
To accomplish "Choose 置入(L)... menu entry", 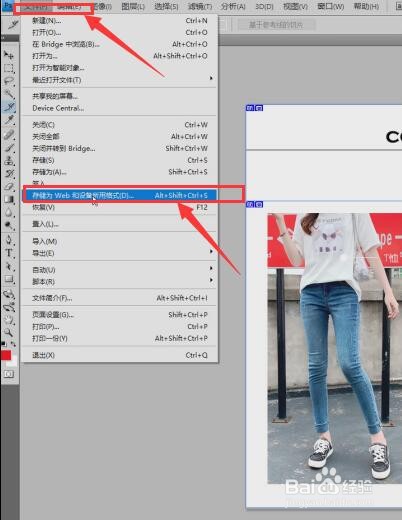I will (x=119, y=224).
